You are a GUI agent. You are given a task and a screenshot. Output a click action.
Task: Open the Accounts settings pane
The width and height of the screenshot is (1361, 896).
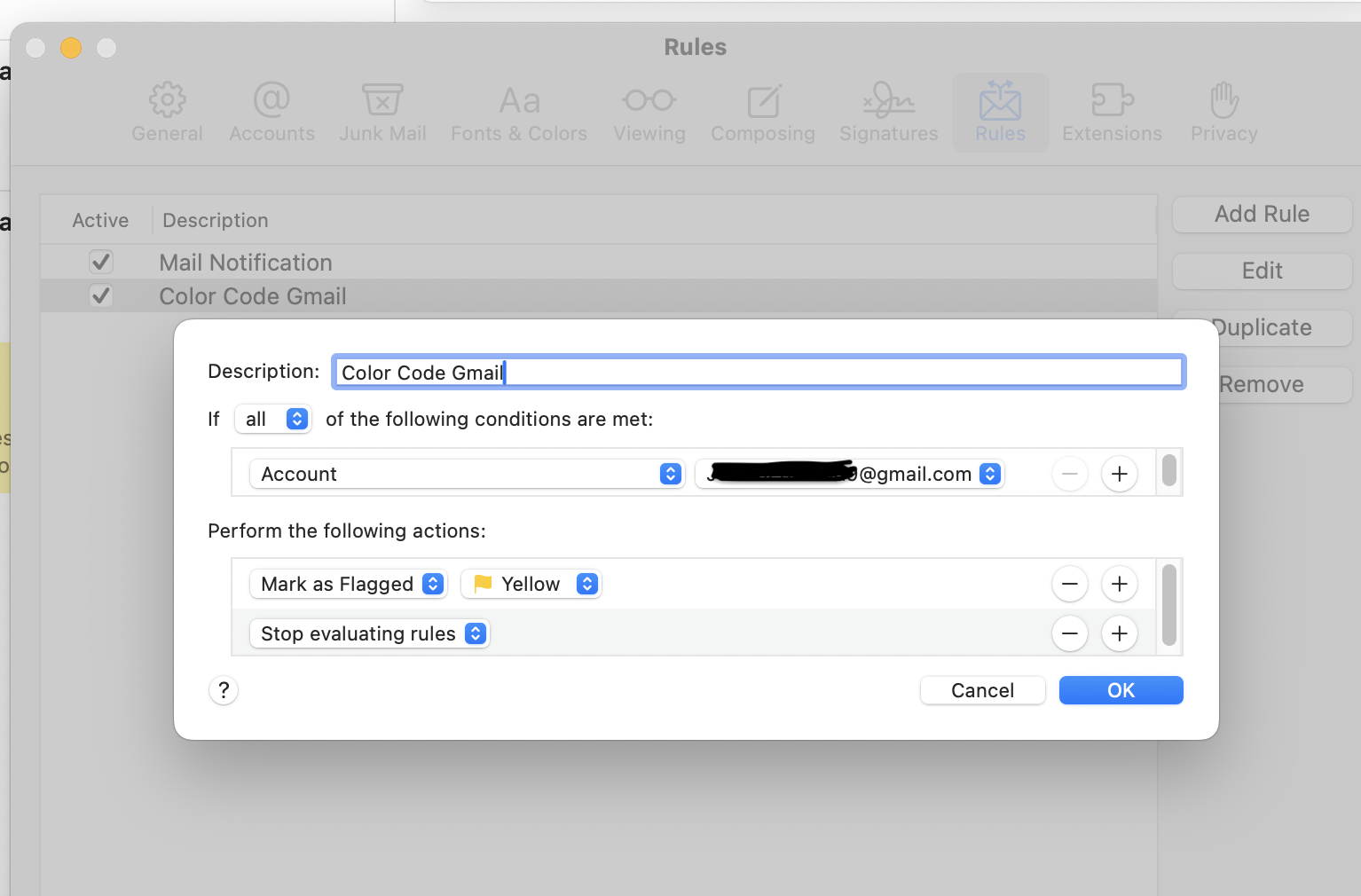coord(271,111)
